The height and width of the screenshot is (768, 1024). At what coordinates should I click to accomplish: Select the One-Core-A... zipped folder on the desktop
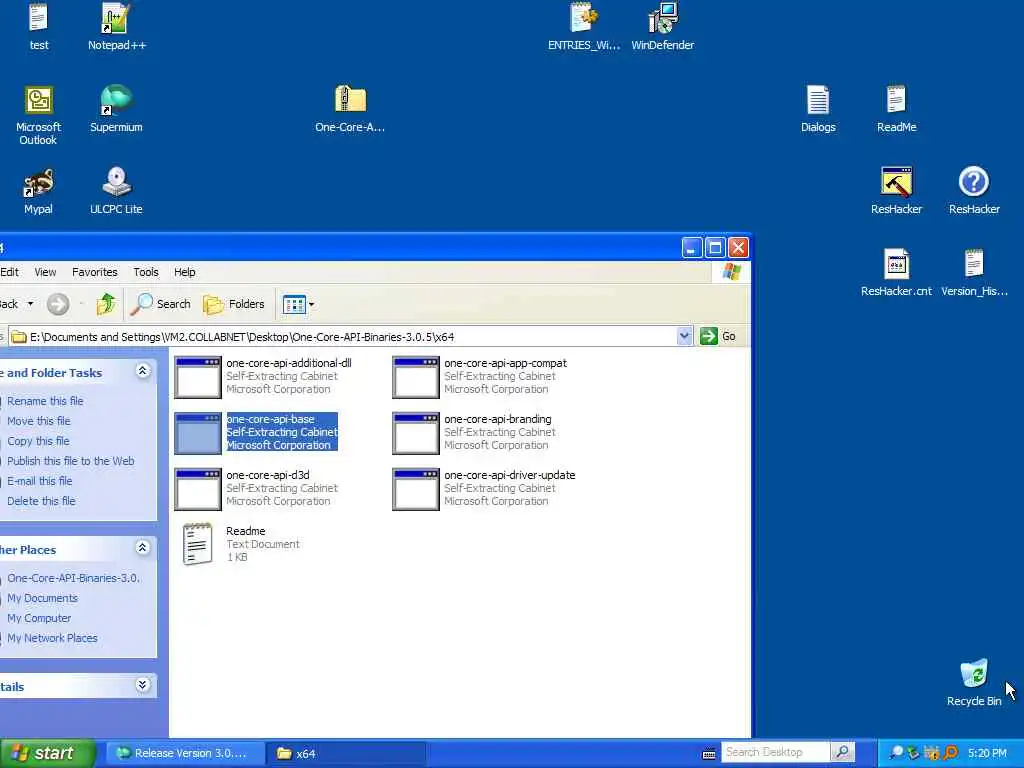tap(350, 108)
